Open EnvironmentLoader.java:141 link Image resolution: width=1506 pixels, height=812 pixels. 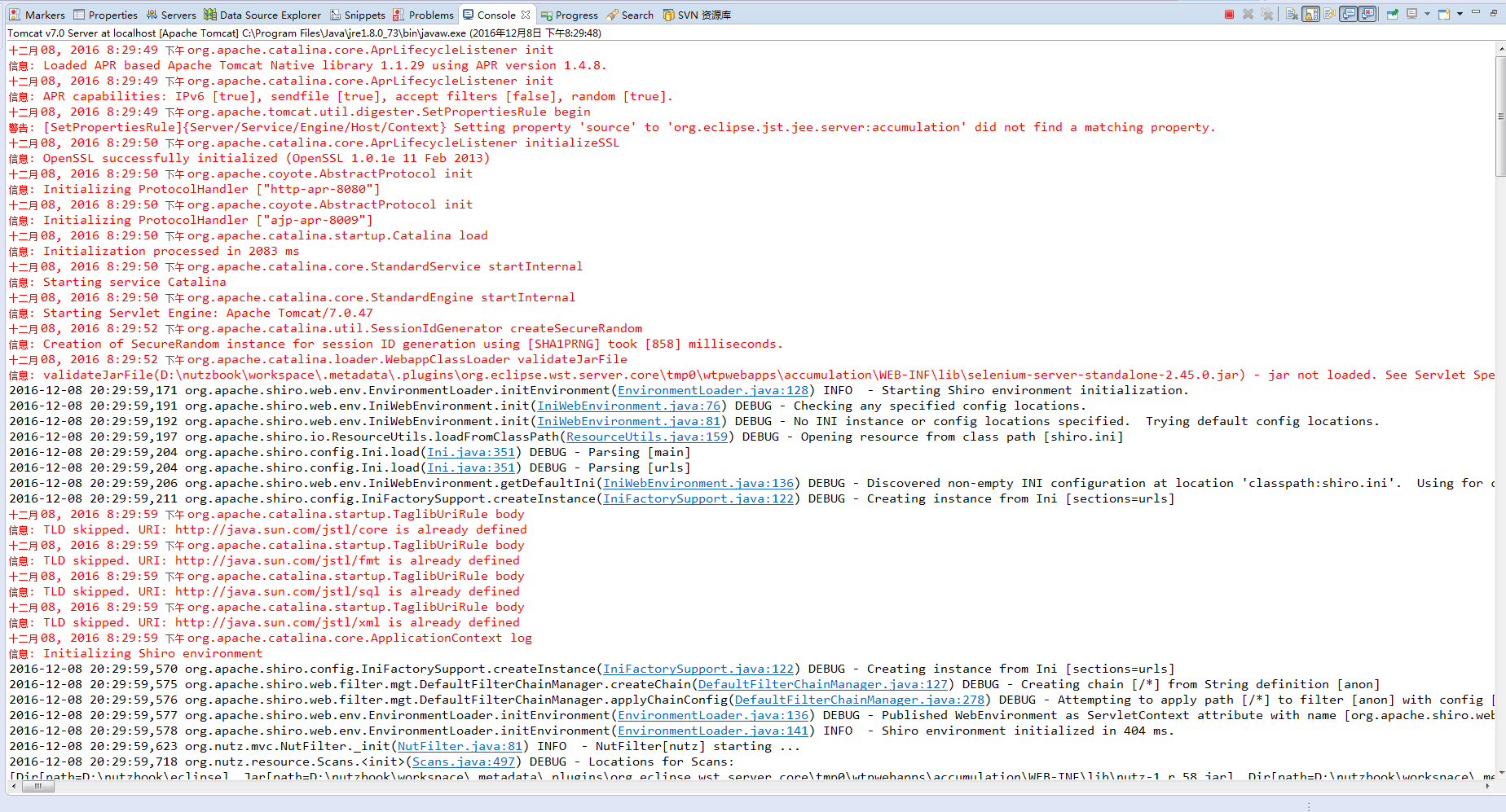(x=713, y=731)
